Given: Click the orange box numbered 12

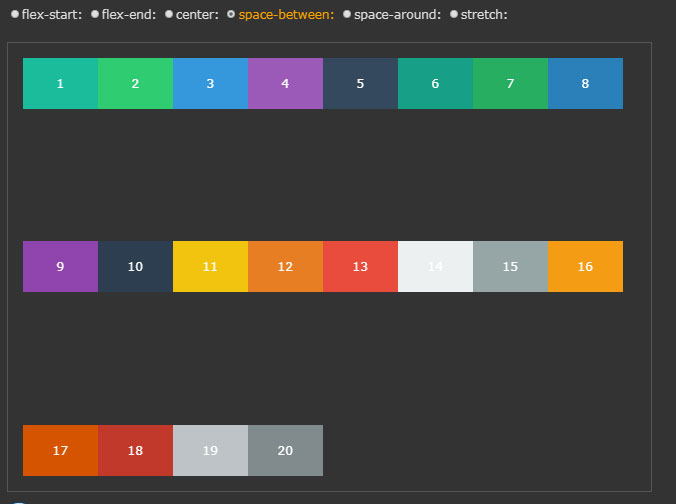Looking at the screenshot, I should (x=285, y=266).
